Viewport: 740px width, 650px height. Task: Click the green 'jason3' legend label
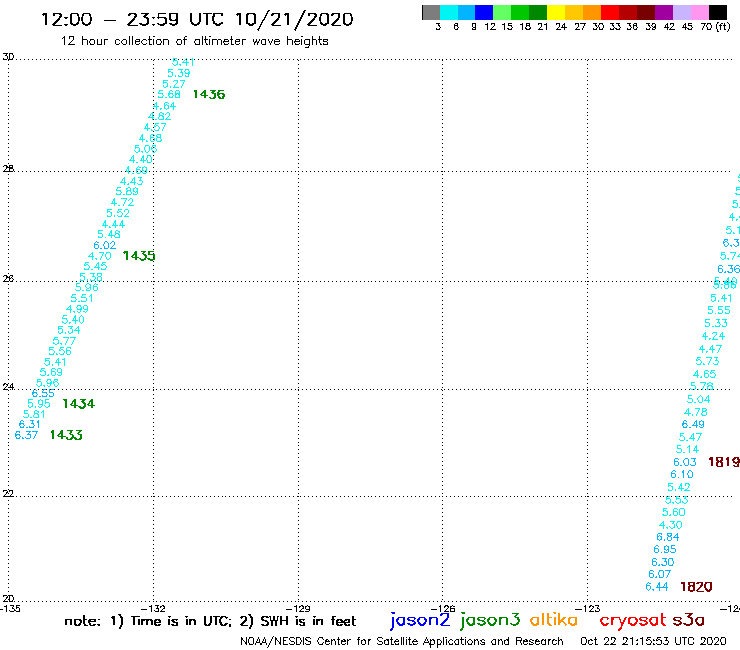(490, 620)
